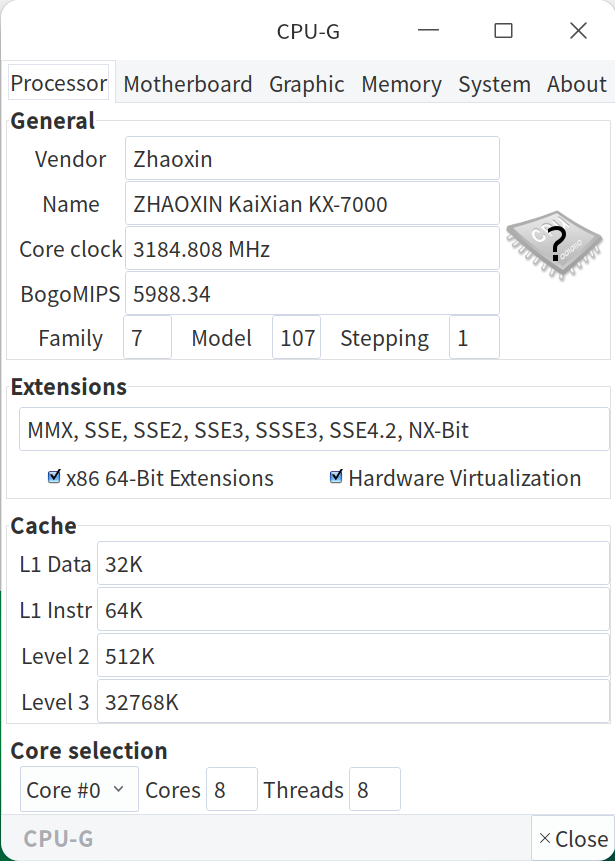Minimize the CPU-G window
The width and height of the screenshot is (615, 861).
click(x=429, y=31)
